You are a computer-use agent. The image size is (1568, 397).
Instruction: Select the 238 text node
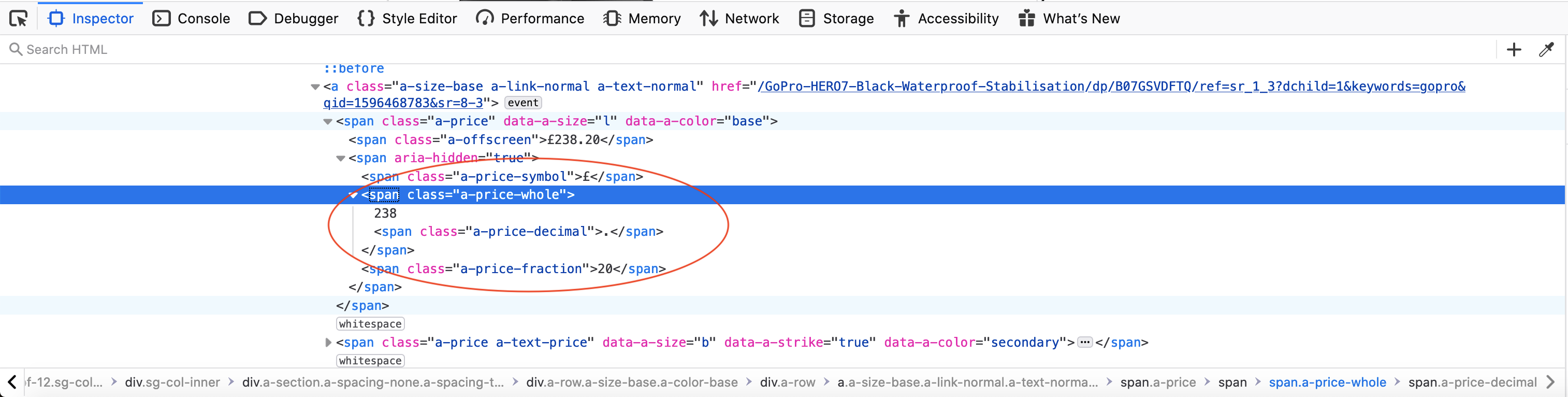pyautogui.click(x=385, y=213)
